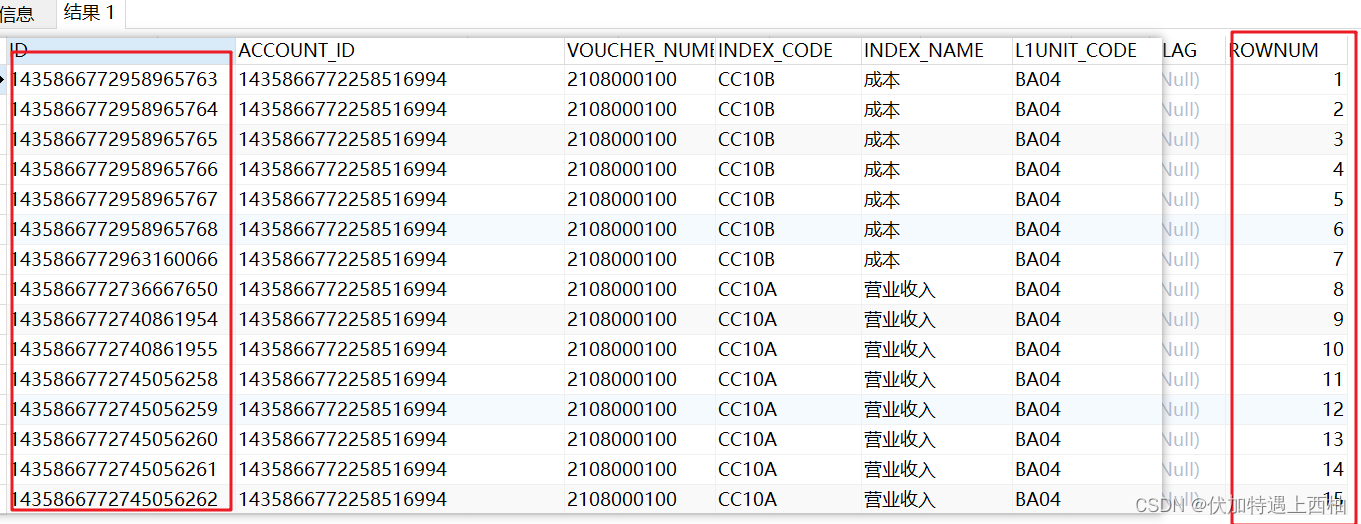Select 2108000100 voucher cell in ROWNUM 11 row
This screenshot has height=524, width=1361.
[640, 379]
